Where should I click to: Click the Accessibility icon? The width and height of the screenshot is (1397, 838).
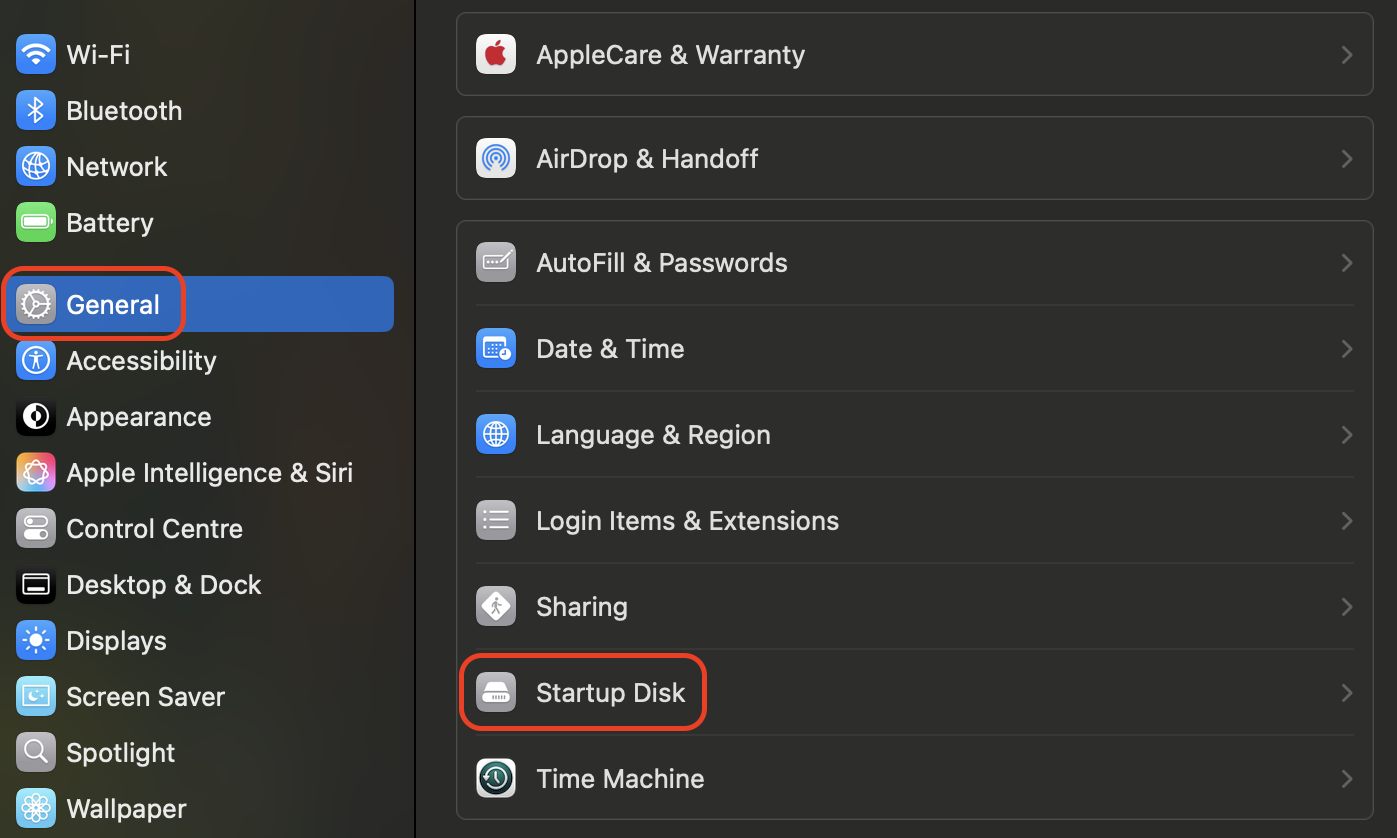(x=35, y=360)
